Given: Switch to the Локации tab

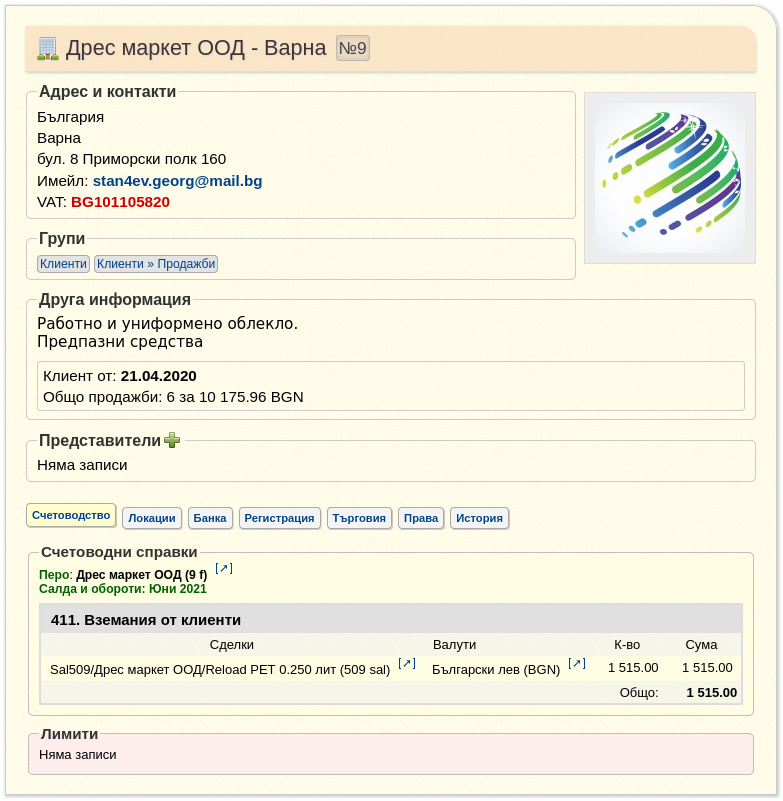Looking at the screenshot, I should click(152, 518).
